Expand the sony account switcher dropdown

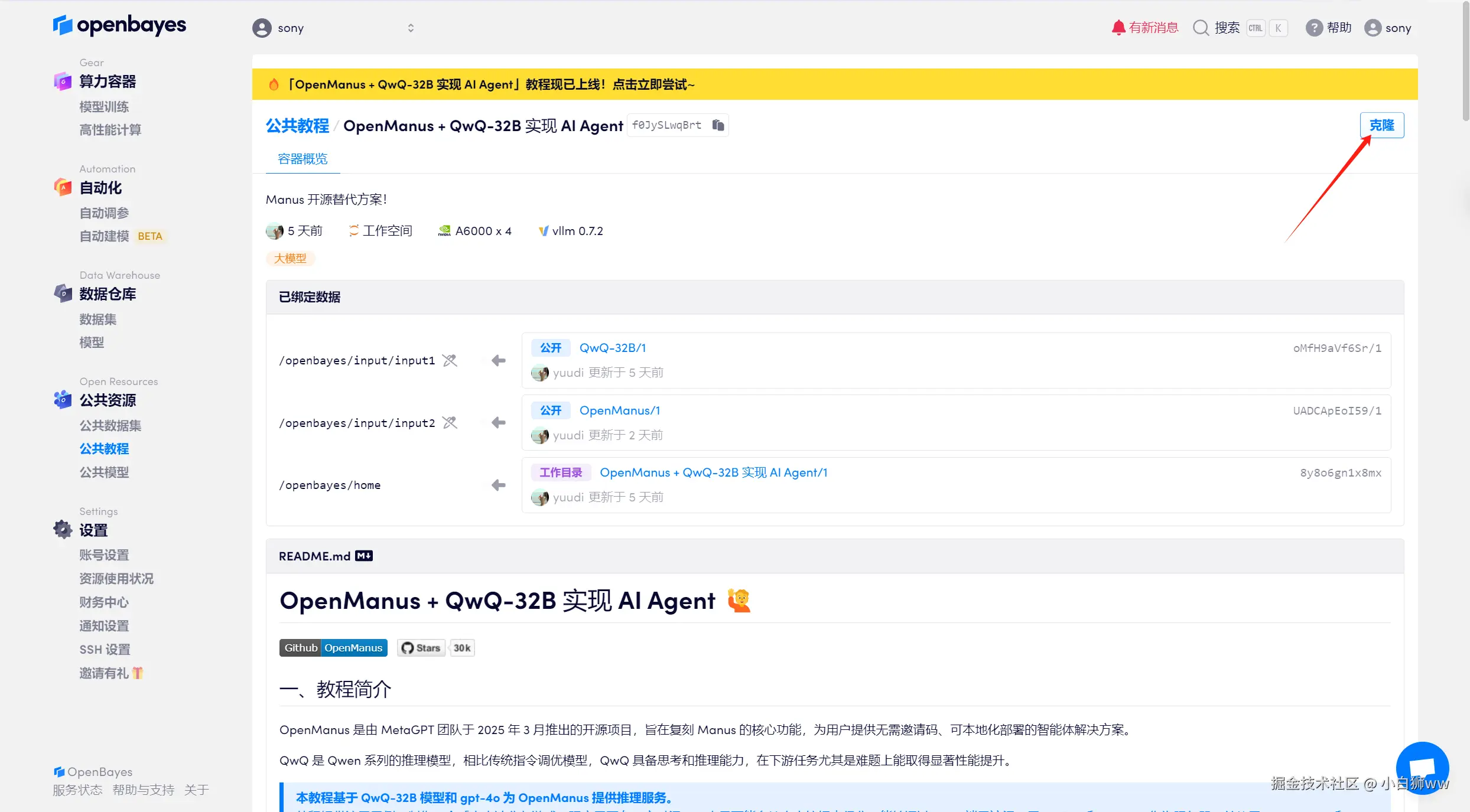410,28
